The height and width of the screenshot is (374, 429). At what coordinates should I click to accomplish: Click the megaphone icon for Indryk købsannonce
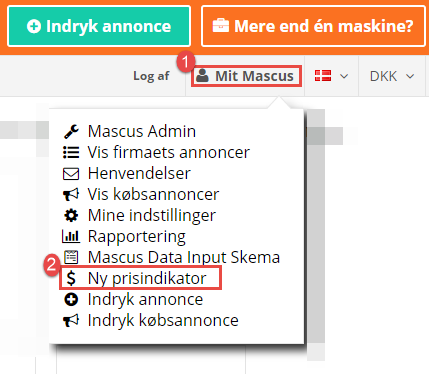[x=71, y=320]
